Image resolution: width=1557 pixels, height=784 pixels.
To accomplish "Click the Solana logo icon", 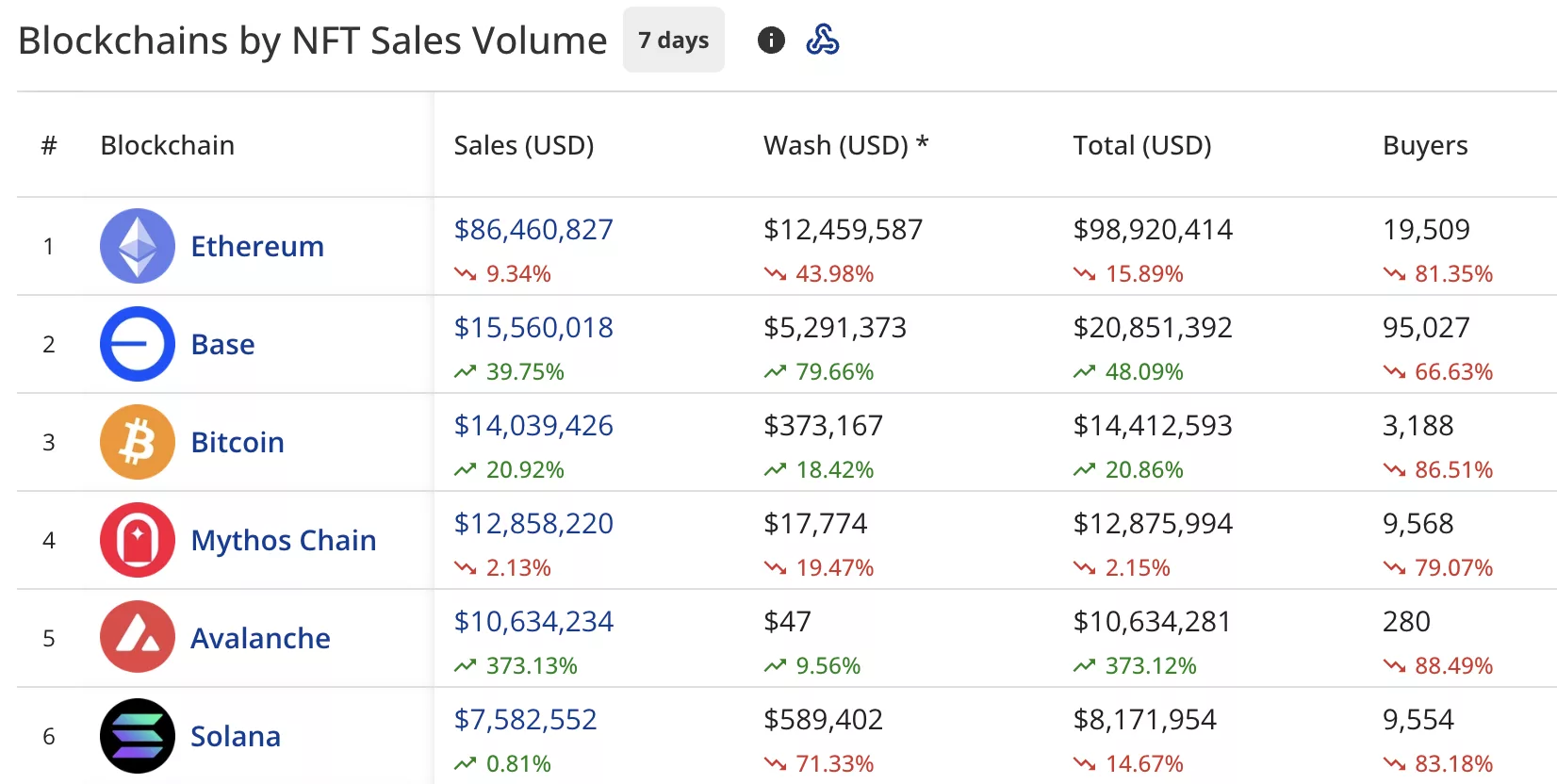I will click(x=138, y=736).
